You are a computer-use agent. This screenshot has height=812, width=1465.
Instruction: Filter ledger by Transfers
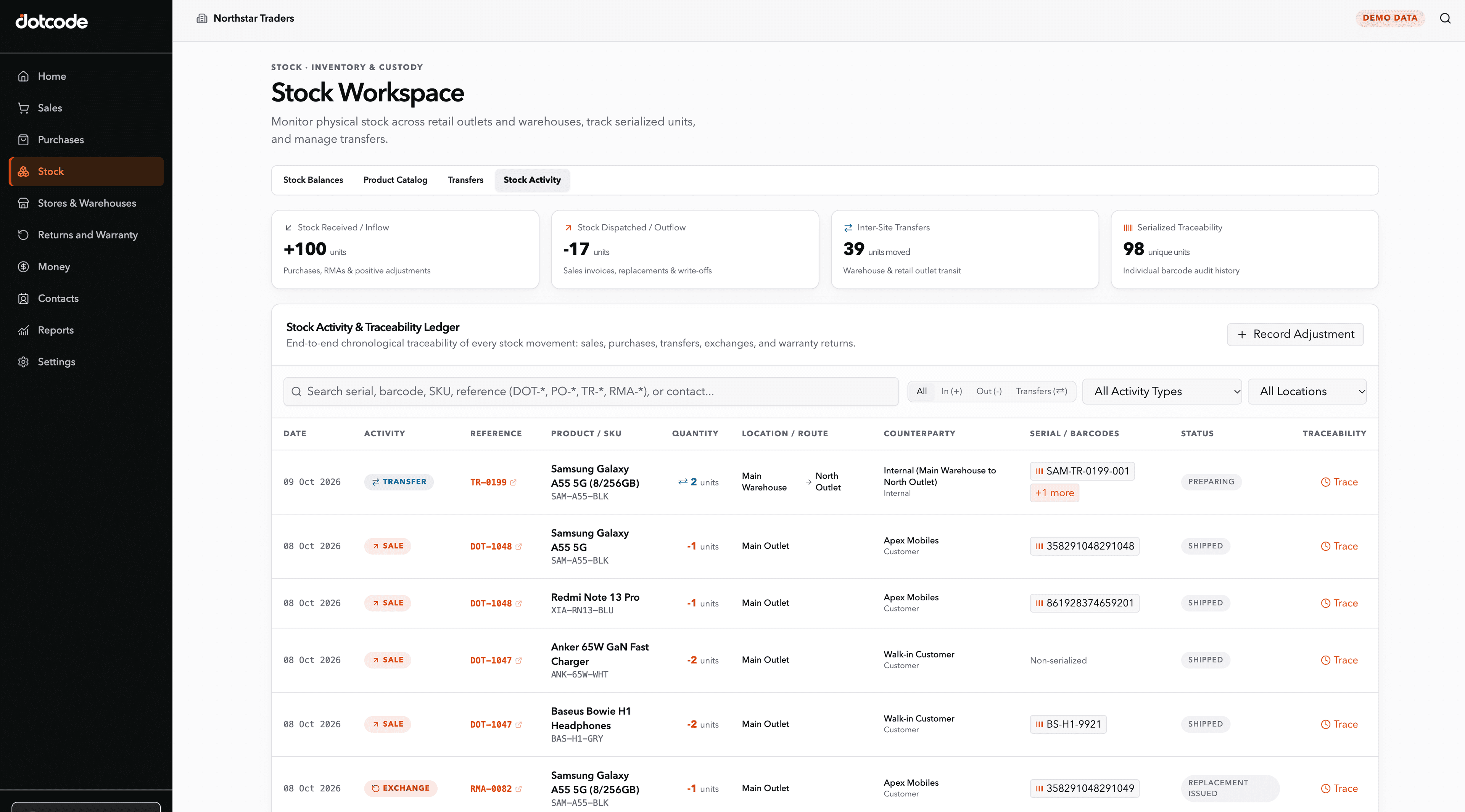(1041, 392)
